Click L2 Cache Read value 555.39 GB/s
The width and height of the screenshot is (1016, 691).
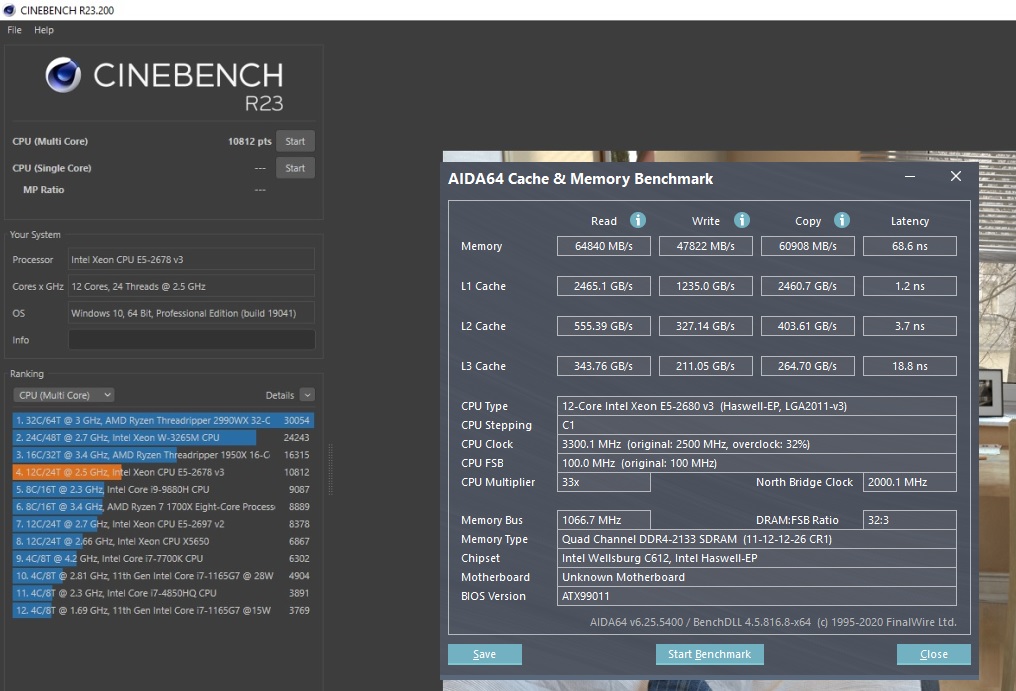click(x=604, y=326)
